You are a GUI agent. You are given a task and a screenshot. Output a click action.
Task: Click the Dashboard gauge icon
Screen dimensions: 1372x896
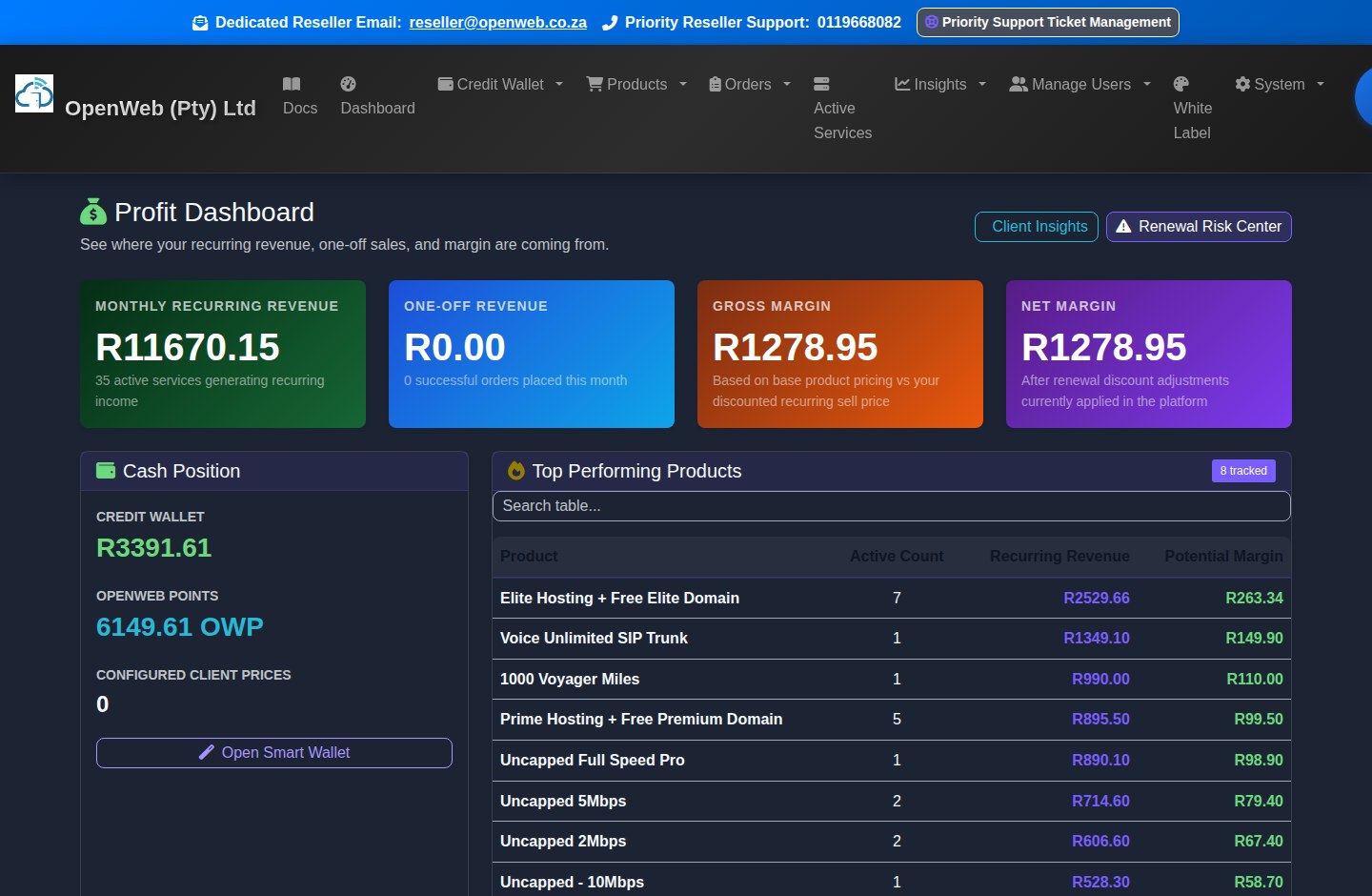[348, 84]
